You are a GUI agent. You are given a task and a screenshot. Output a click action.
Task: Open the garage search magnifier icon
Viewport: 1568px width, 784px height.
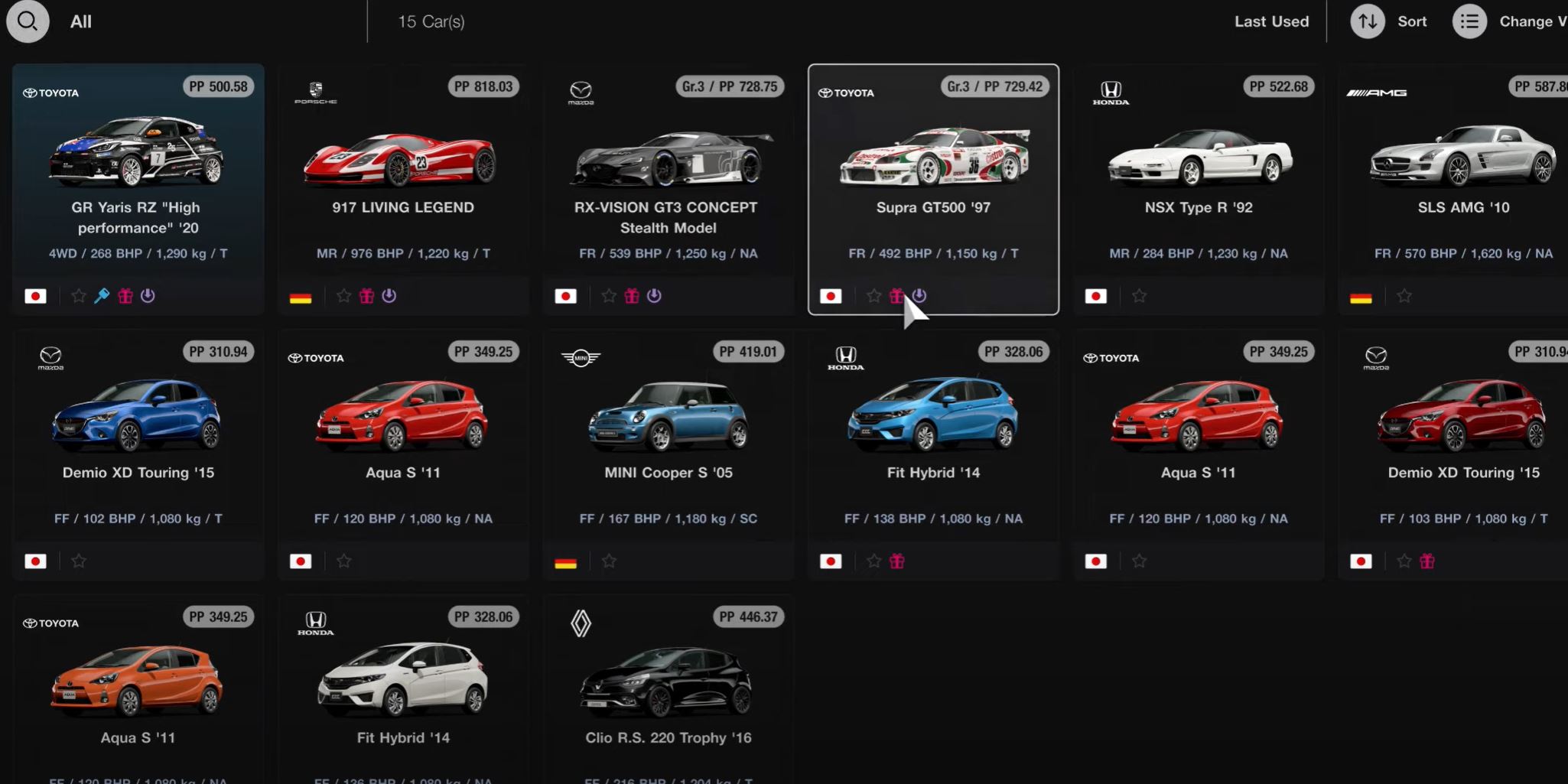pos(28,21)
